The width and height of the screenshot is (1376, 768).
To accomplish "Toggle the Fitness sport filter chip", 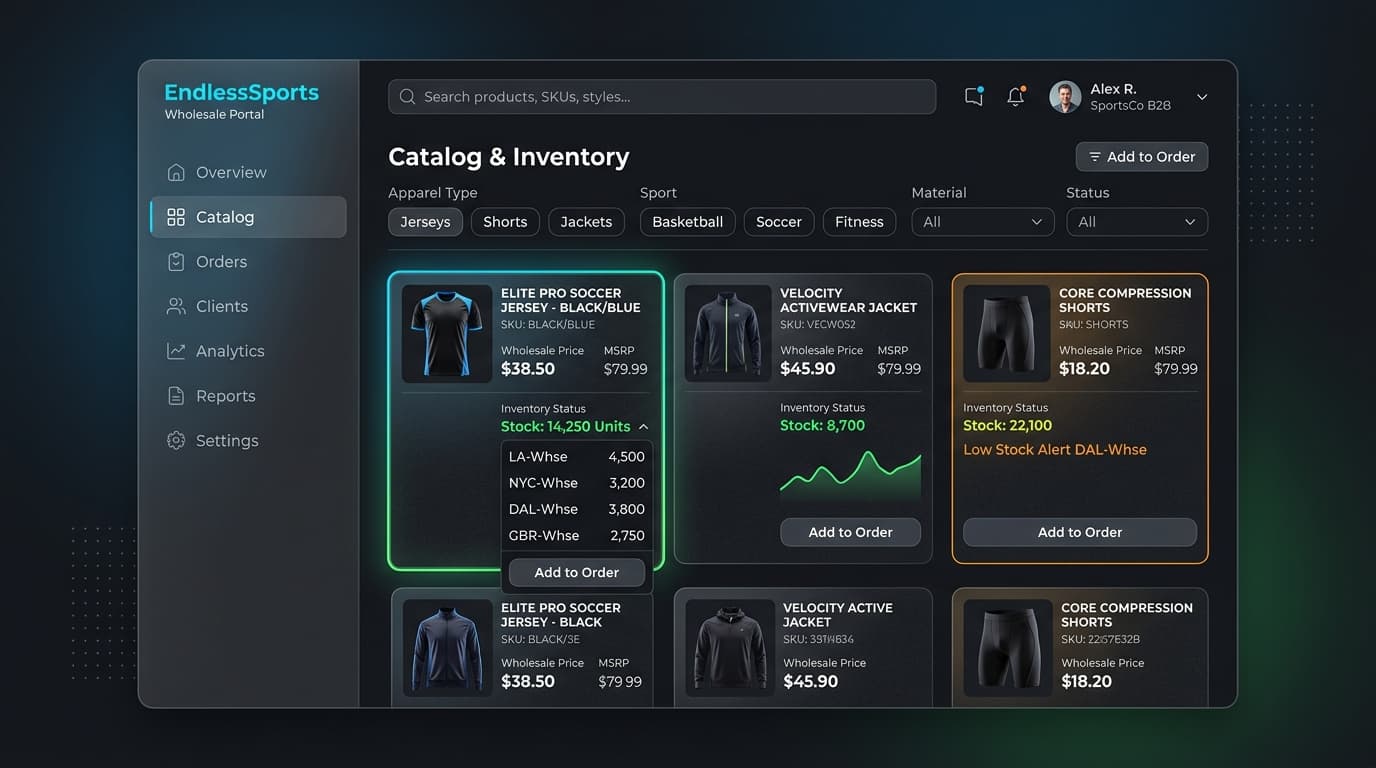I will tap(859, 222).
